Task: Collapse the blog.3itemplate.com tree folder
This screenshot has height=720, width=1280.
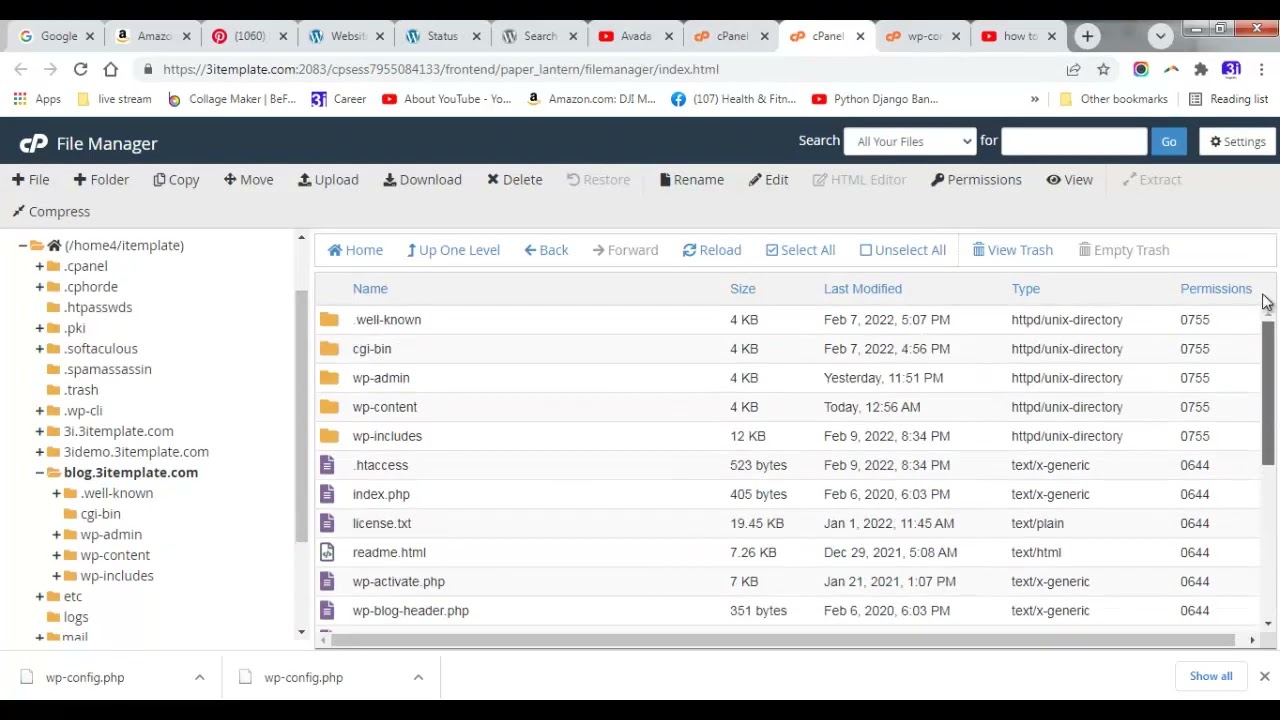Action: pyautogui.click(x=39, y=473)
